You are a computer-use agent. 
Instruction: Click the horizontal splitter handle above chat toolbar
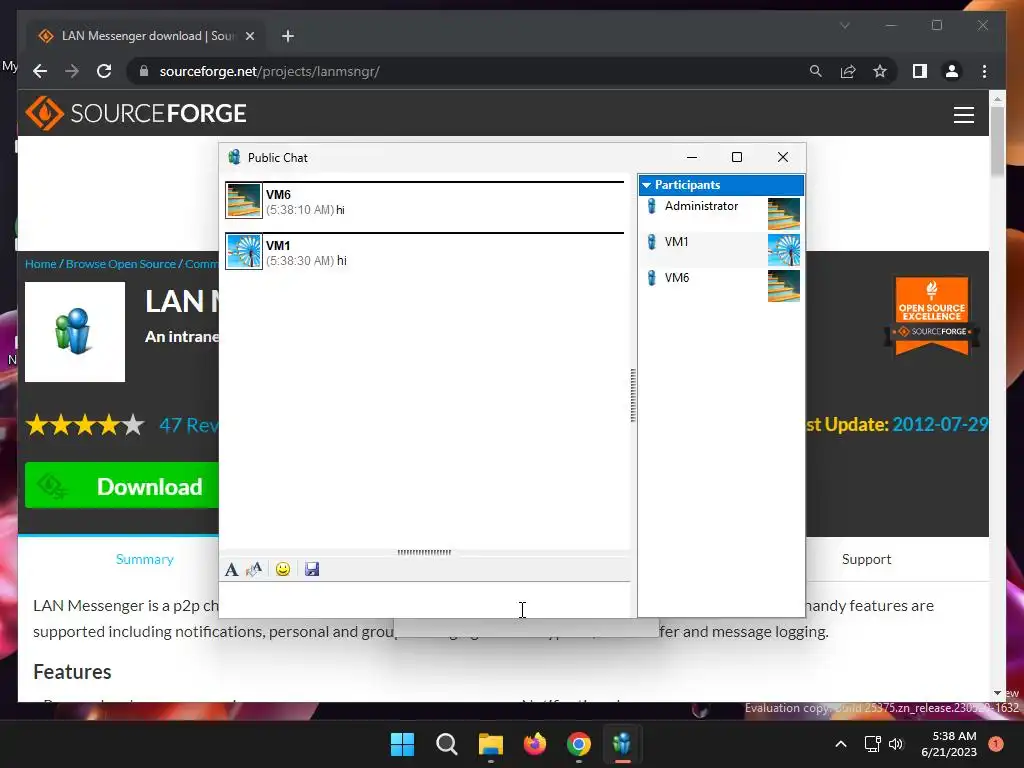(x=424, y=552)
